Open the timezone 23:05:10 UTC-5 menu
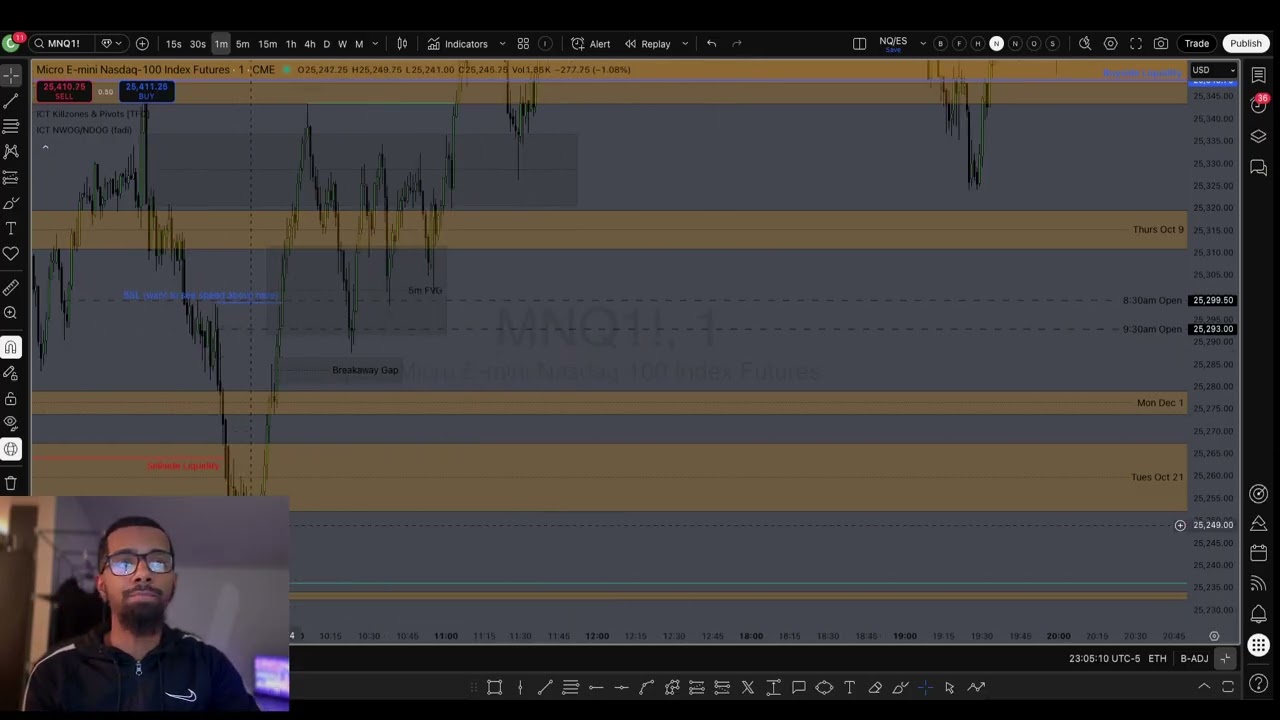The width and height of the screenshot is (1280, 720). click(1104, 659)
